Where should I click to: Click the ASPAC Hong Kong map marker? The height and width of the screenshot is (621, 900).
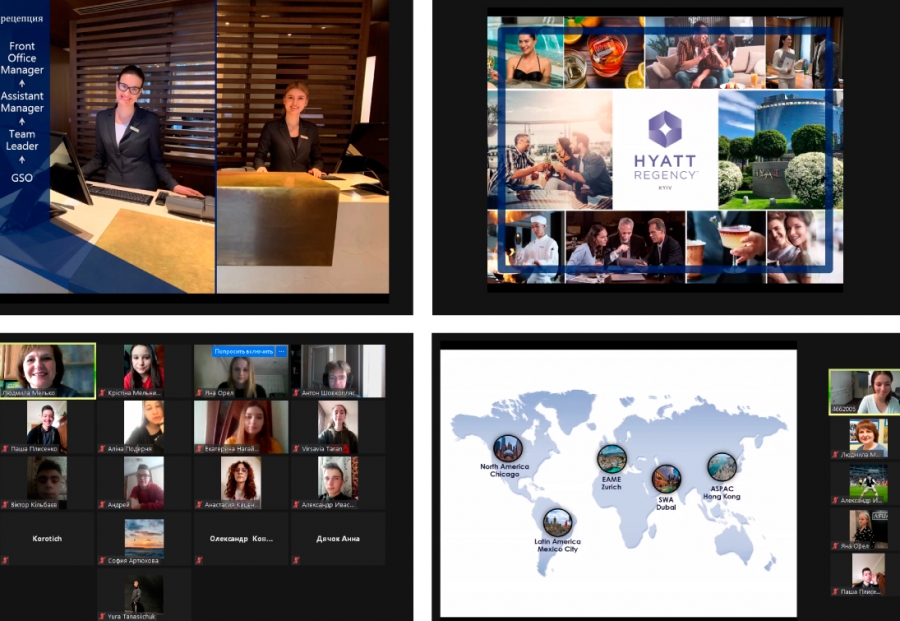tap(721, 467)
